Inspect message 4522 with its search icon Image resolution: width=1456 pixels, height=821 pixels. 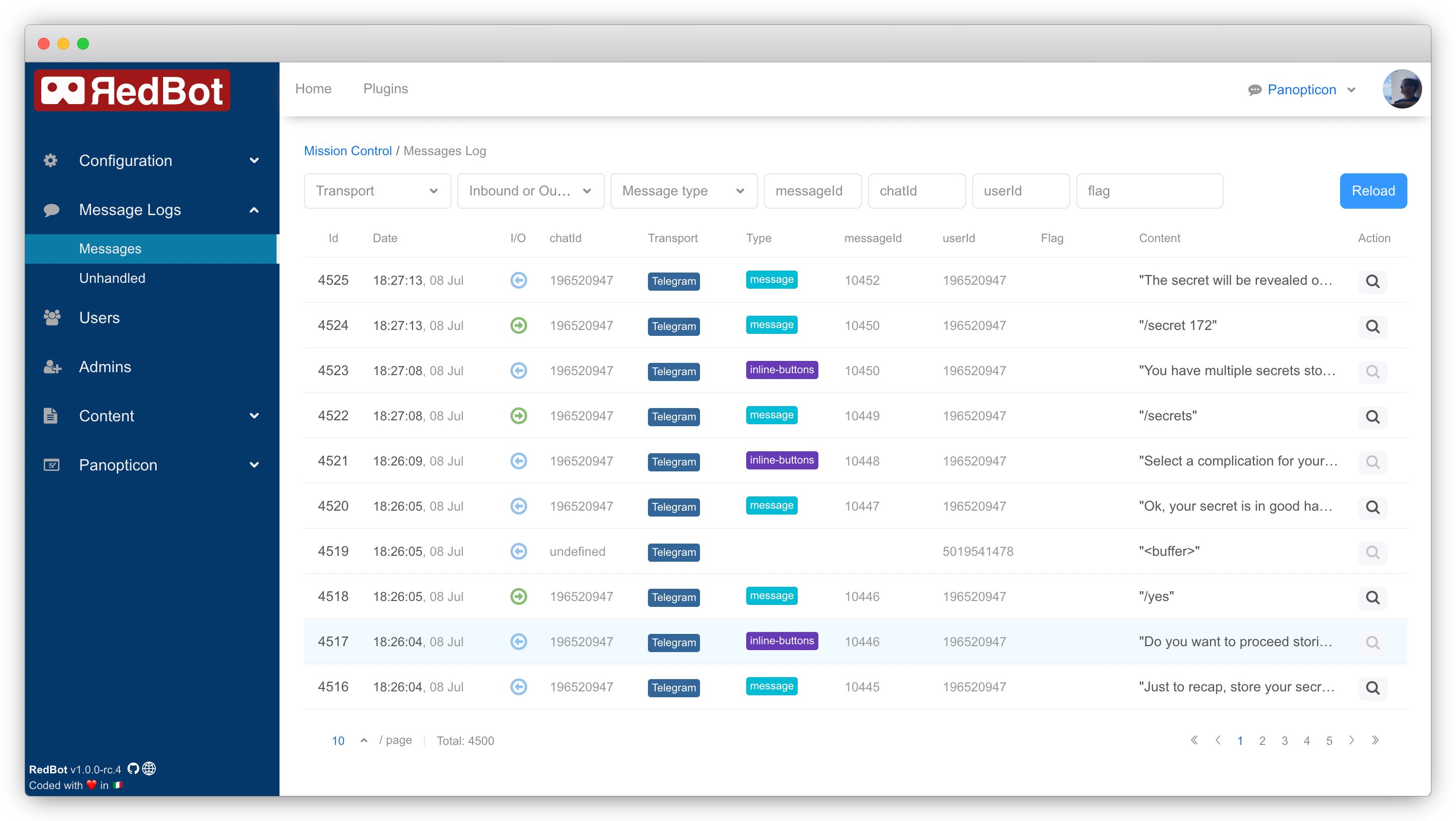point(1372,416)
